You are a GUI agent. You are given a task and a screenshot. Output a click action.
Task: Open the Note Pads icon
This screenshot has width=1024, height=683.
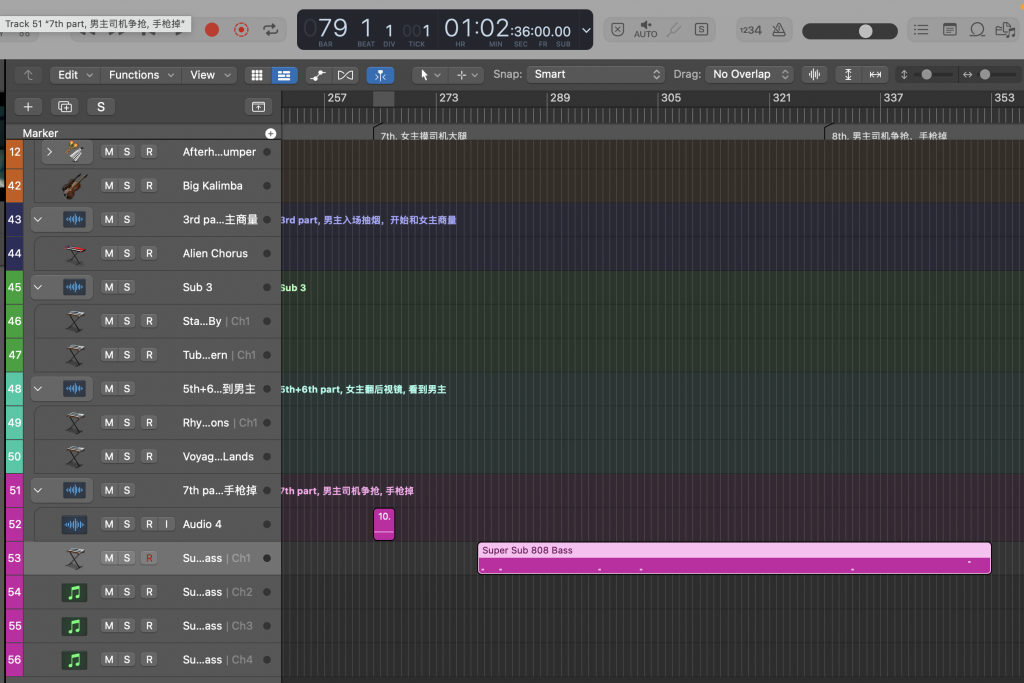point(950,29)
